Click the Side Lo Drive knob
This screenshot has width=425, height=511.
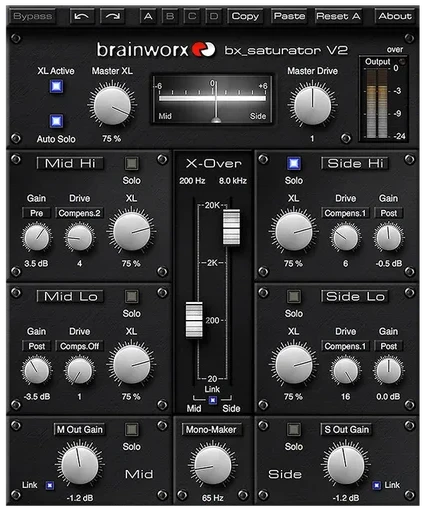(x=345, y=371)
